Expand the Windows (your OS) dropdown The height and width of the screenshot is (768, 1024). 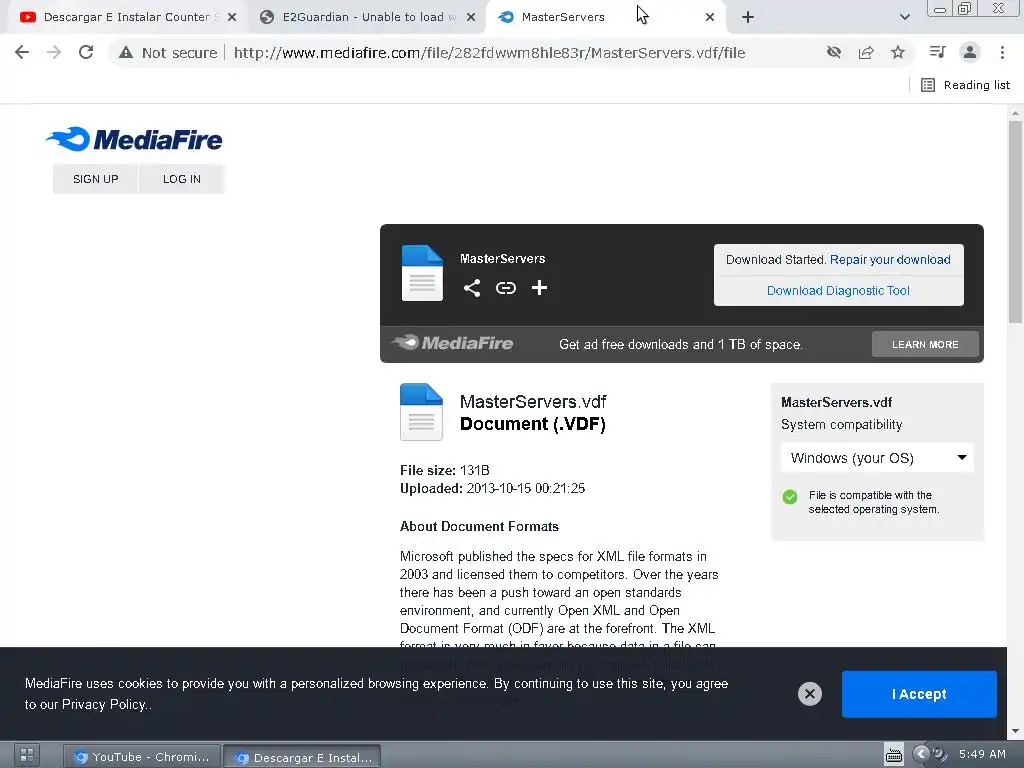click(x=877, y=458)
